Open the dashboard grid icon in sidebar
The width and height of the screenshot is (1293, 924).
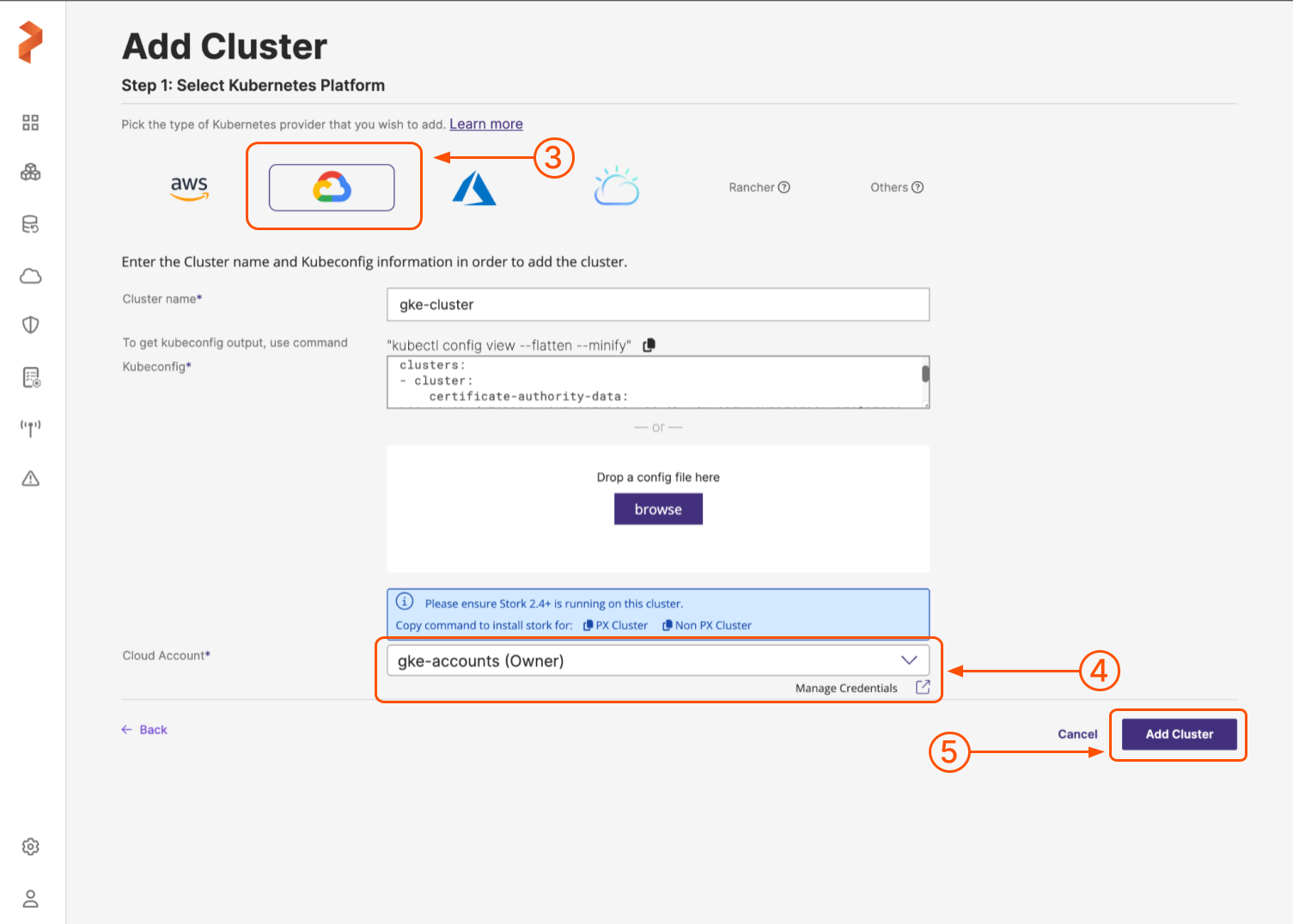pos(31,123)
